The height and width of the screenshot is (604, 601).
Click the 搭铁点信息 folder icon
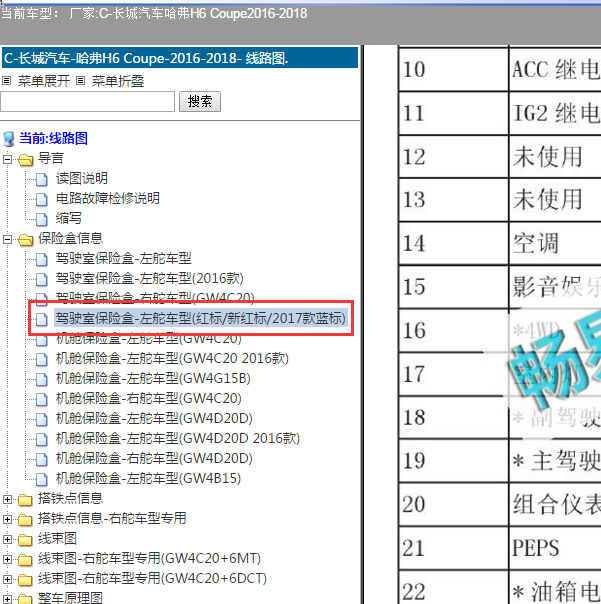click(x=25, y=500)
